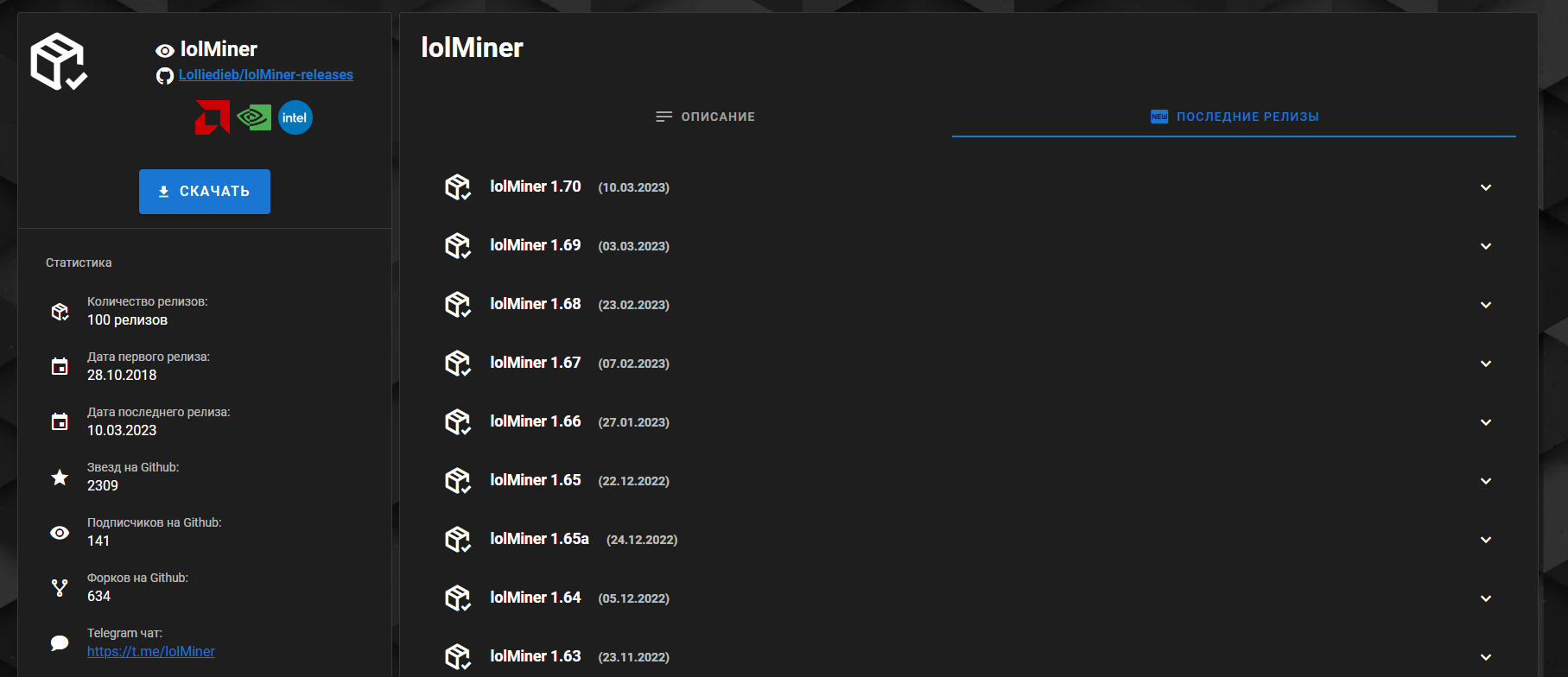Click the '100 релизов' value
Image resolution: width=1568 pixels, height=677 pixels.
pos(128,320)
